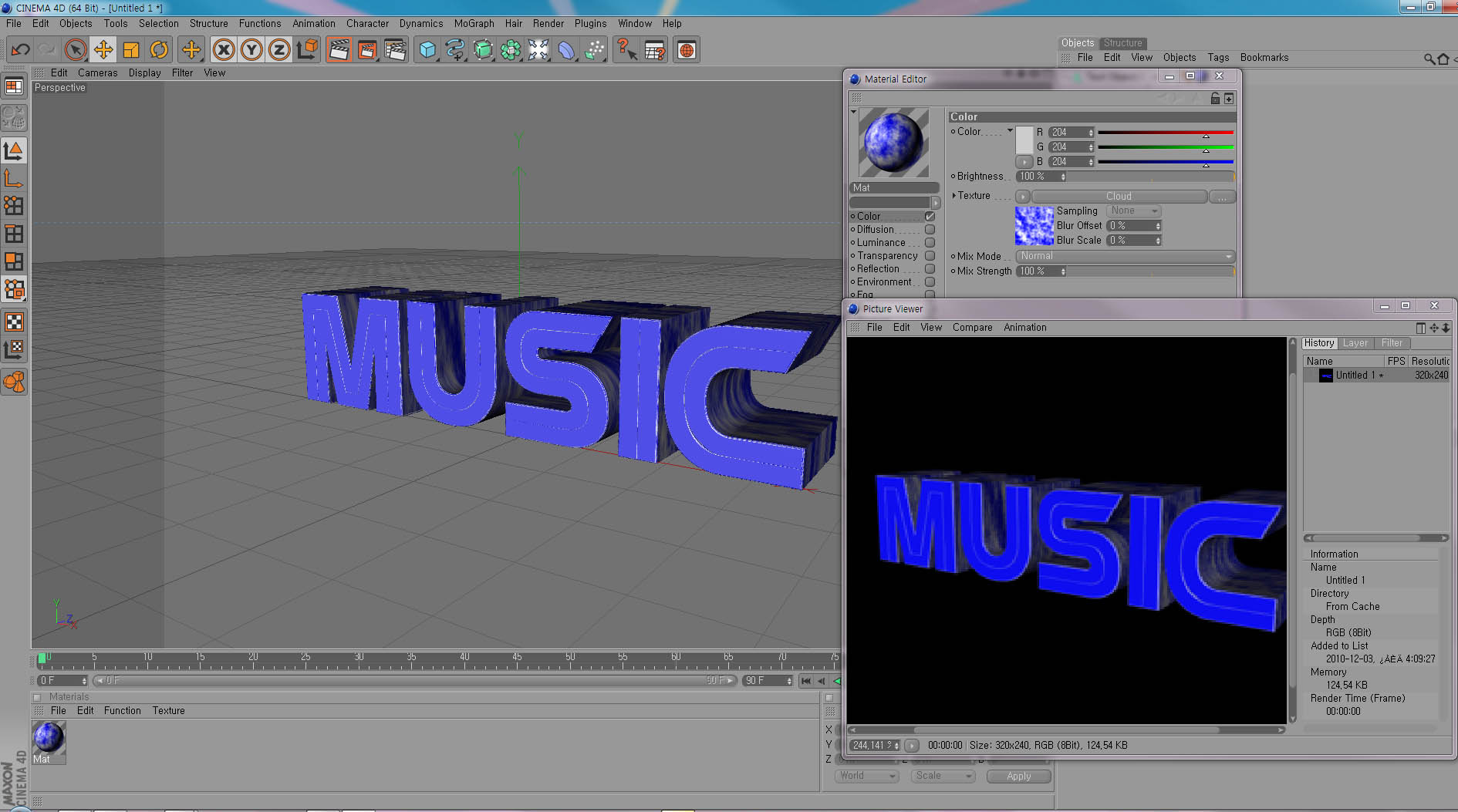Viewport: 1458px width, 812px height.
Task: Click the texture browse ellipsis button
Action: tap(1222, 197)
